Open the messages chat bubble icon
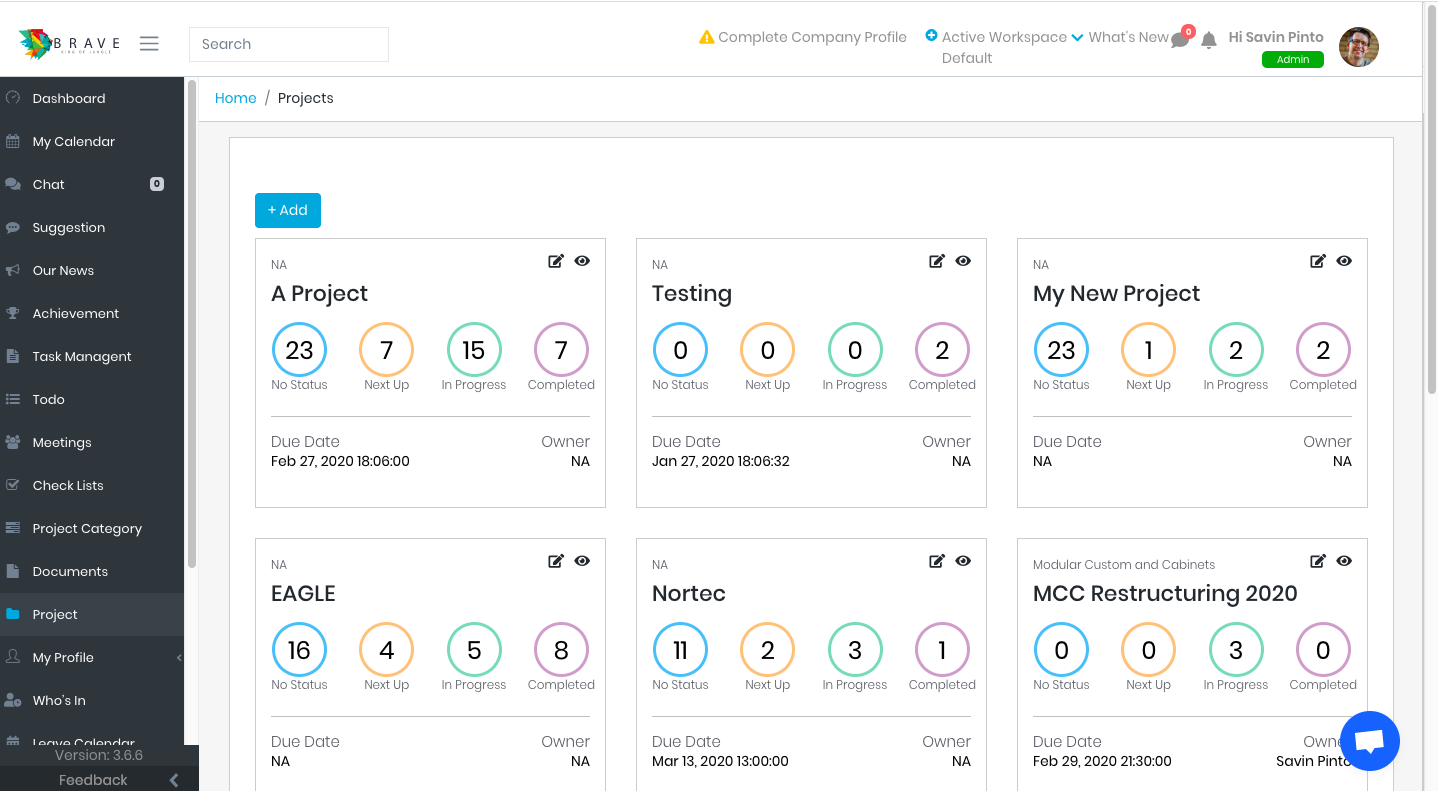The image size is (1438, 791). pyautogui.click(x=1180, y=40)
